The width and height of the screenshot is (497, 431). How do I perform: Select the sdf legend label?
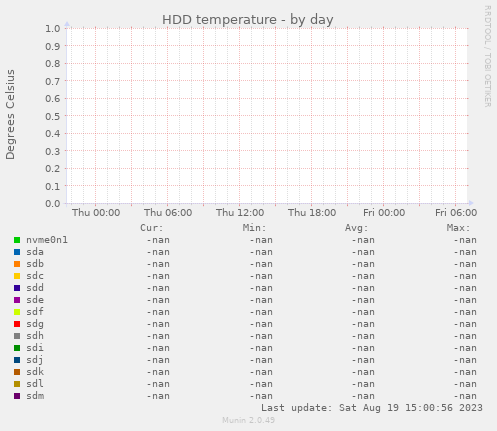(35, 312)
